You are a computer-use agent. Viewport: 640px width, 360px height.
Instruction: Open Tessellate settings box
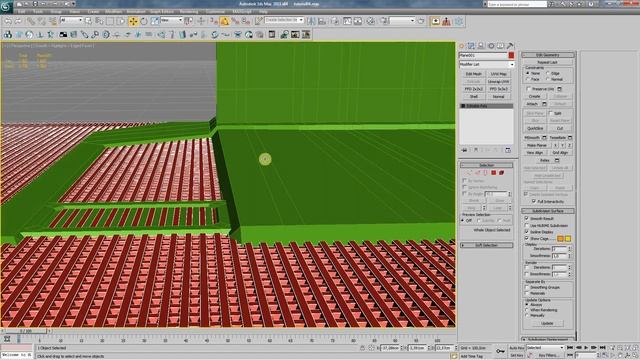tap(570, 138)
